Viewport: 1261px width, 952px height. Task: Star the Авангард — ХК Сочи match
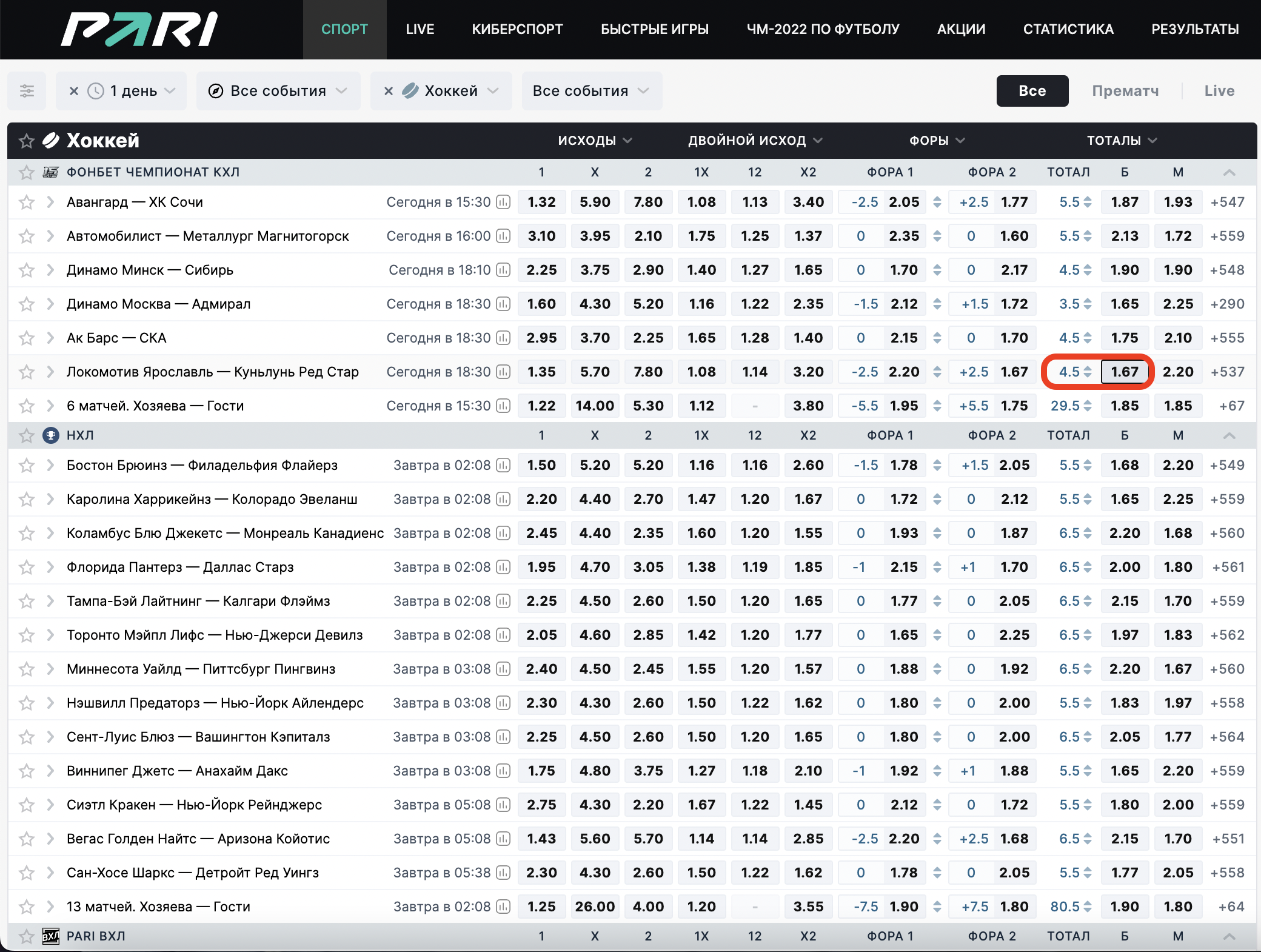(26, 202)
